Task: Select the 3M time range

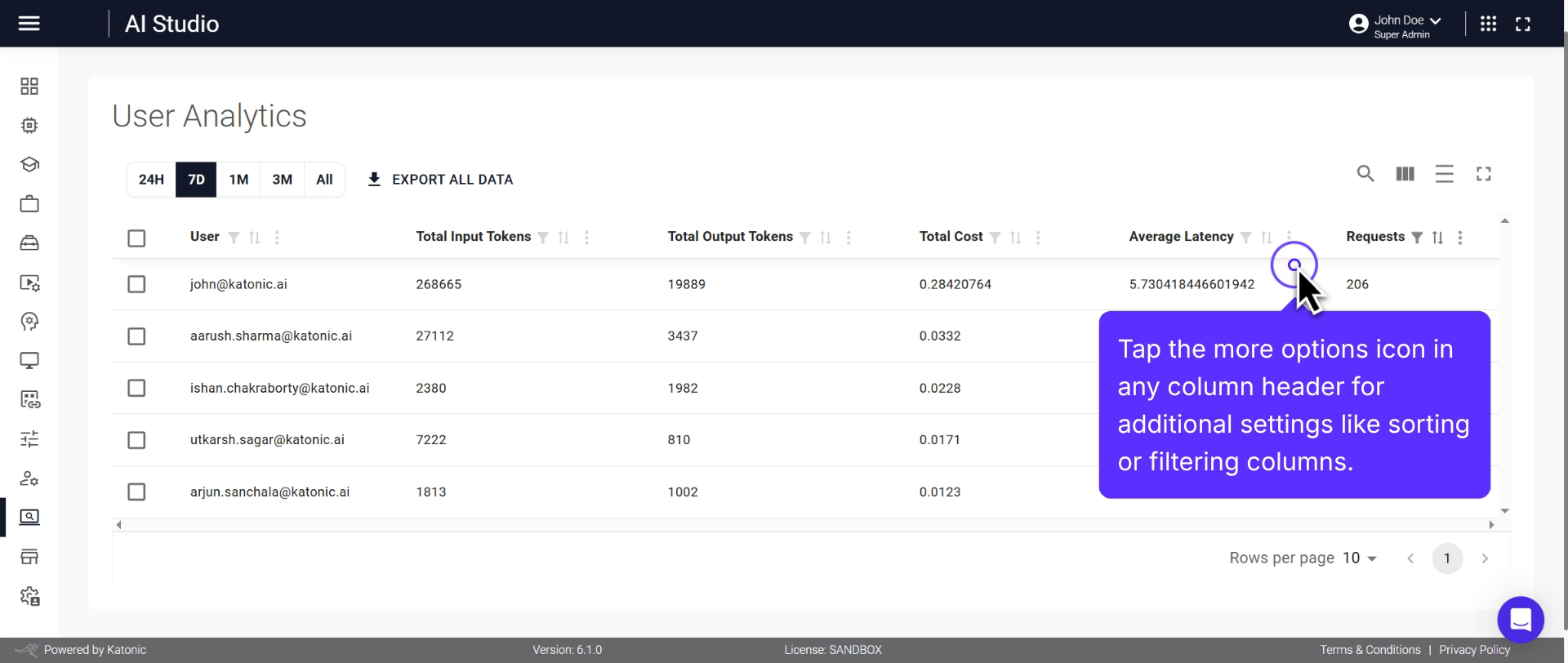Action: pyautogui.click(x=283, y=180)
